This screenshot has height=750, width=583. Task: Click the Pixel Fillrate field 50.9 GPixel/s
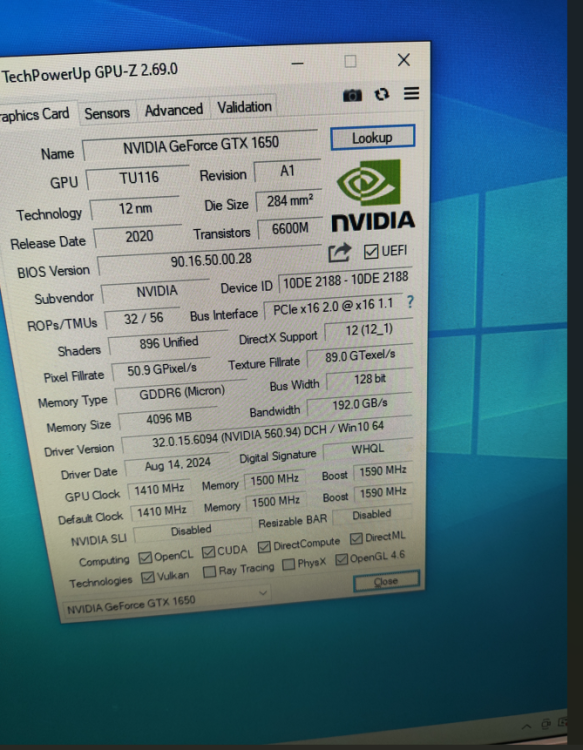[x=161, y=369]
